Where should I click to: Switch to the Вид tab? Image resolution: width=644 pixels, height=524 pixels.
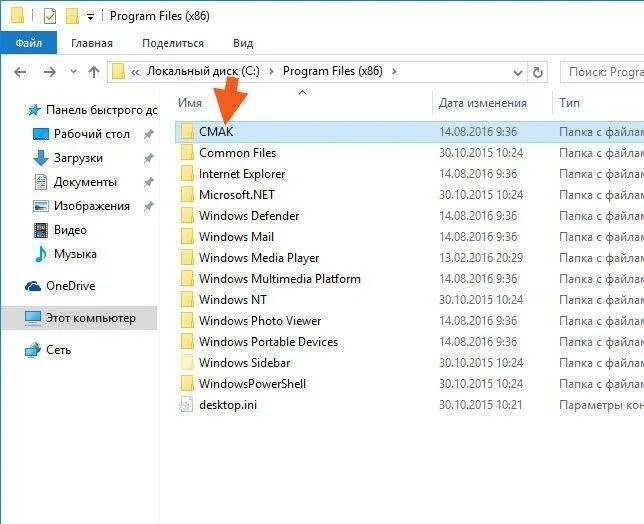click(243, 43)
